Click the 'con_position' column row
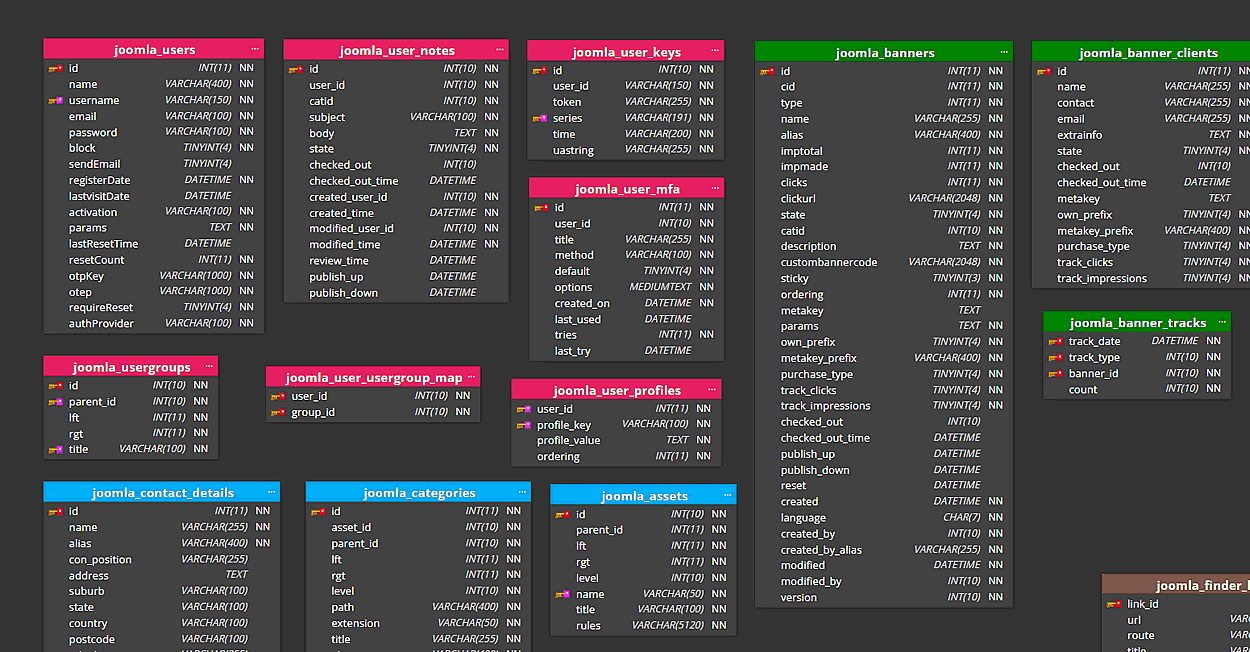This screenshot has height=652, width=1250. coord(162,559)
